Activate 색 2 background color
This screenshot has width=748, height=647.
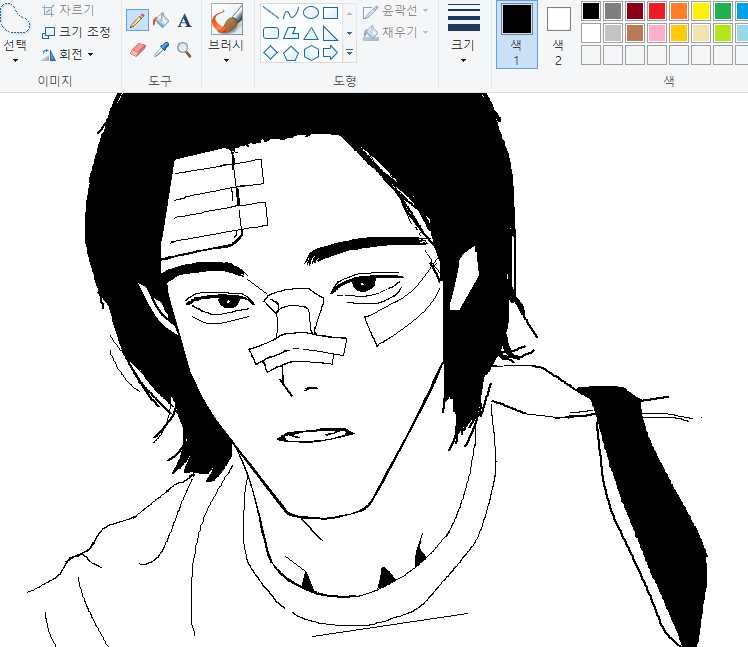(x=559, y=36)
